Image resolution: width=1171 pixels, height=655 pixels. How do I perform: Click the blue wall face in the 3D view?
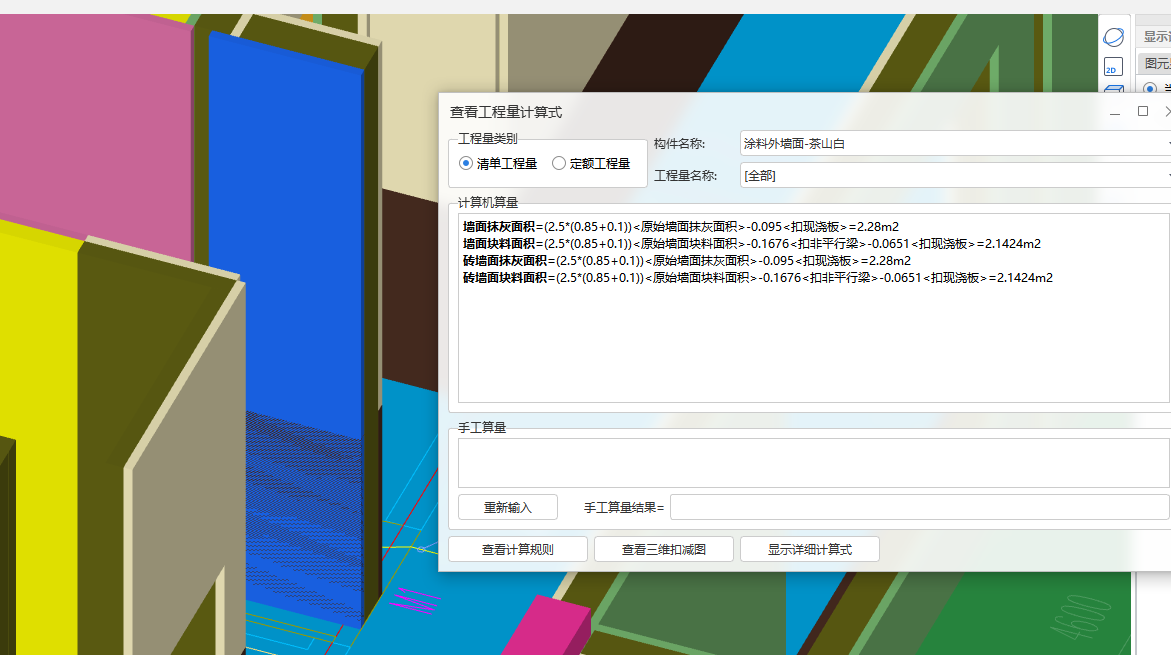pyautogui.click(x=291, y=239)
